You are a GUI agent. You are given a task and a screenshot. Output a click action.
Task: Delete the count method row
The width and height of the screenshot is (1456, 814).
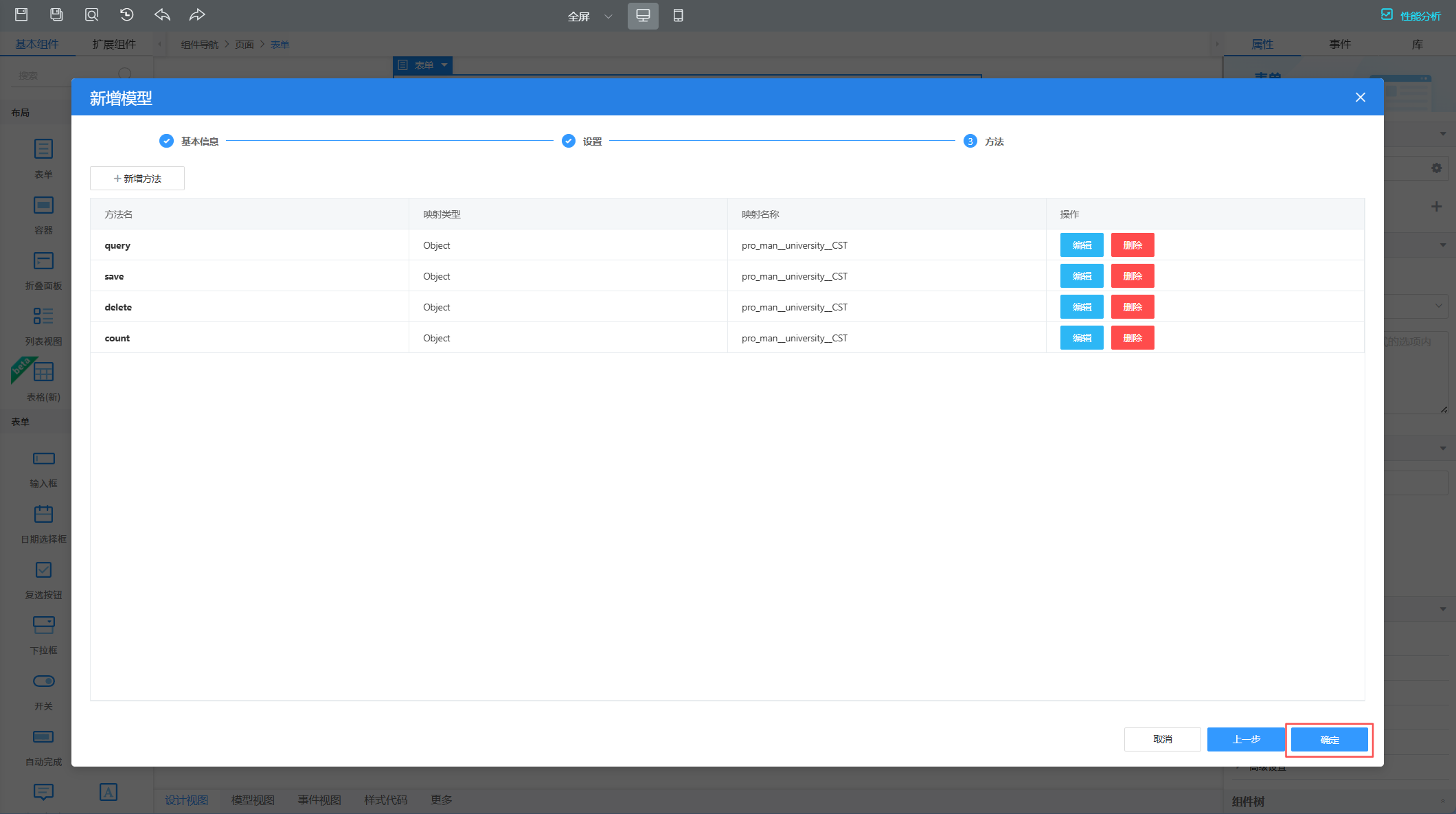click(1132, 338)
